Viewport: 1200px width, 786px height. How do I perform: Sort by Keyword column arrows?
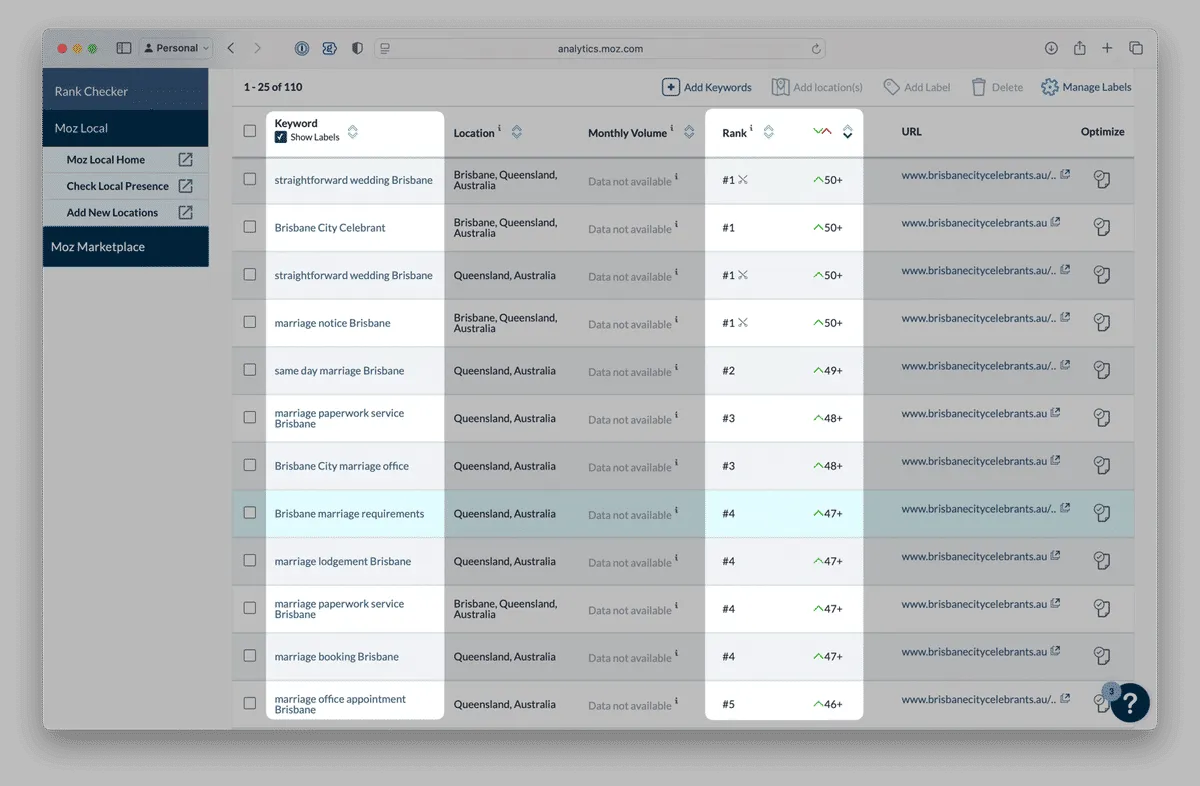(353, 132)
